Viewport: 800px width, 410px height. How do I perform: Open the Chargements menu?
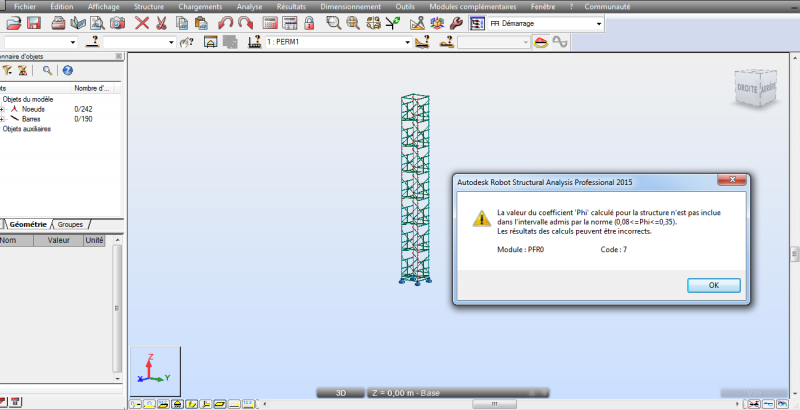click(200, 7)
